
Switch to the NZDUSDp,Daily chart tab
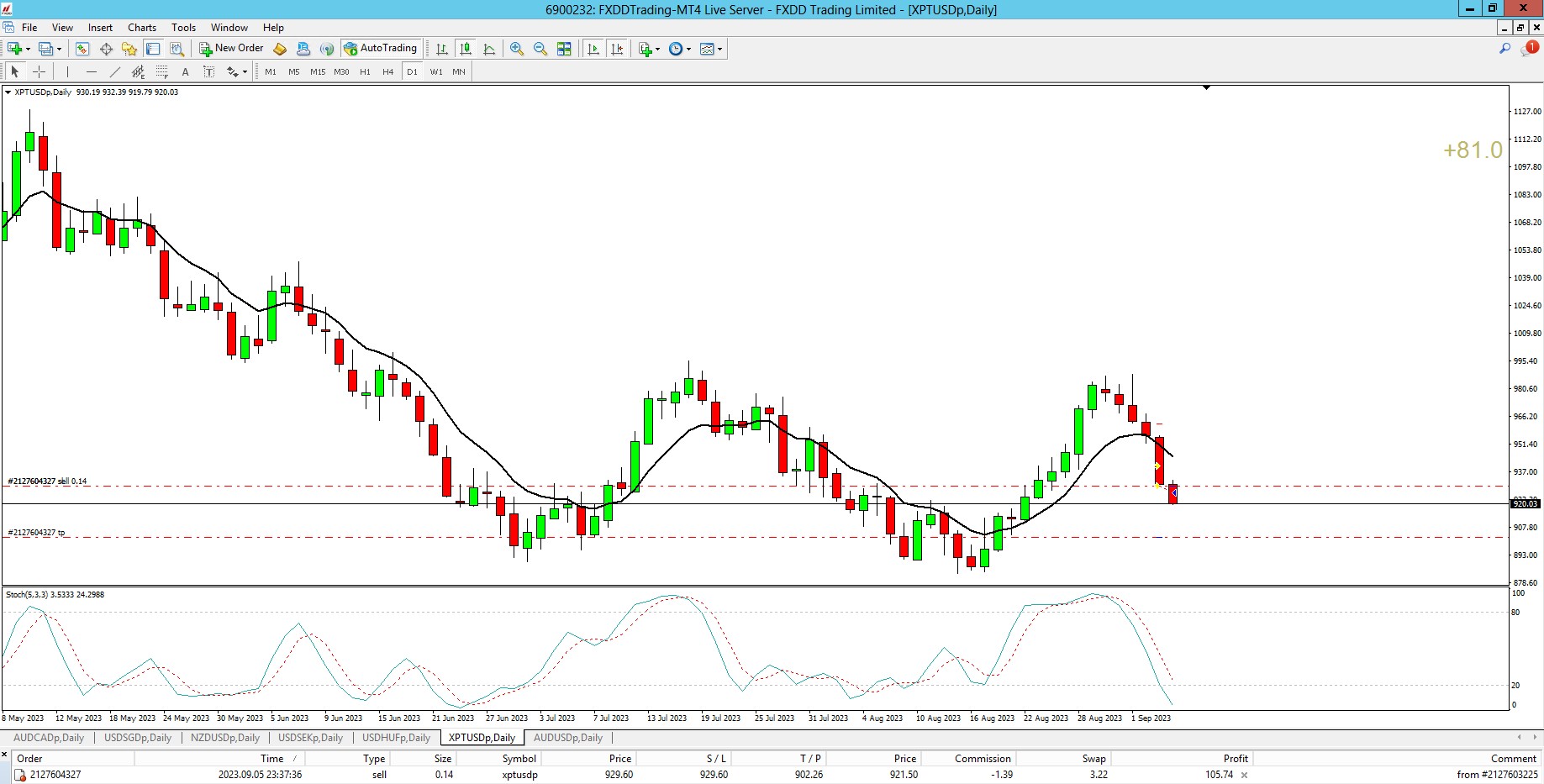225,738
